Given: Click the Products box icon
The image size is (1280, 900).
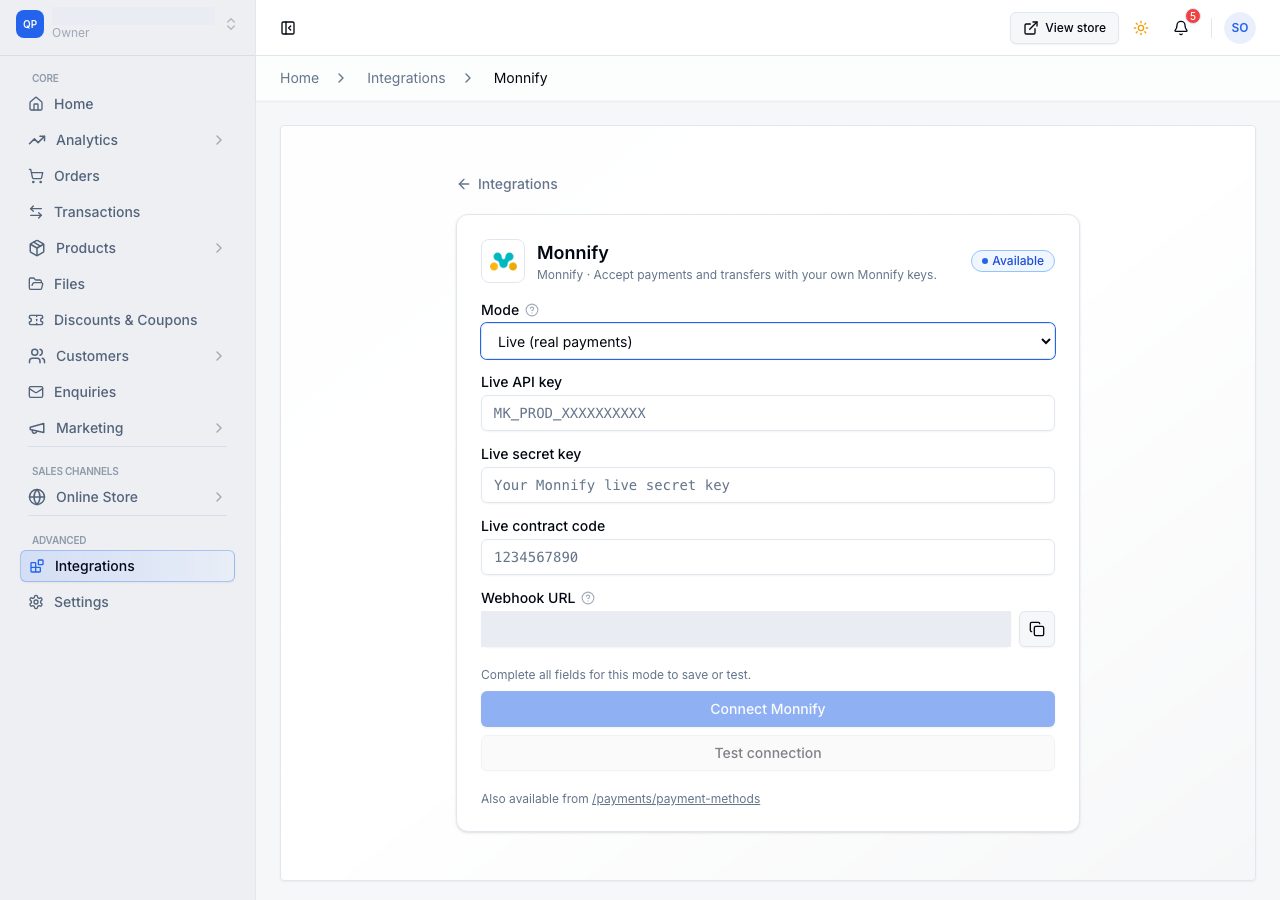Looking at the screenshot, I should pyautogui.click(x=37, y=248).
